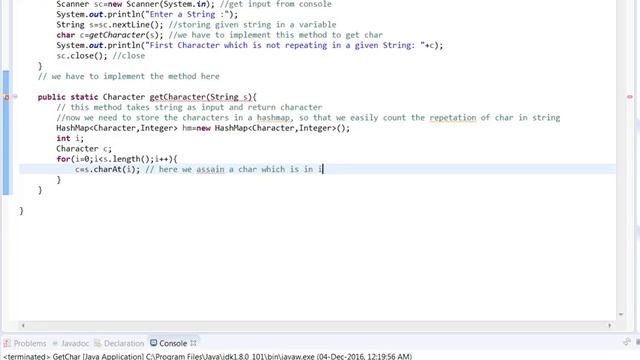Click the HashMap<Character,Integer> hm declaration line
The image size is (640, 360).
point(203,128)
